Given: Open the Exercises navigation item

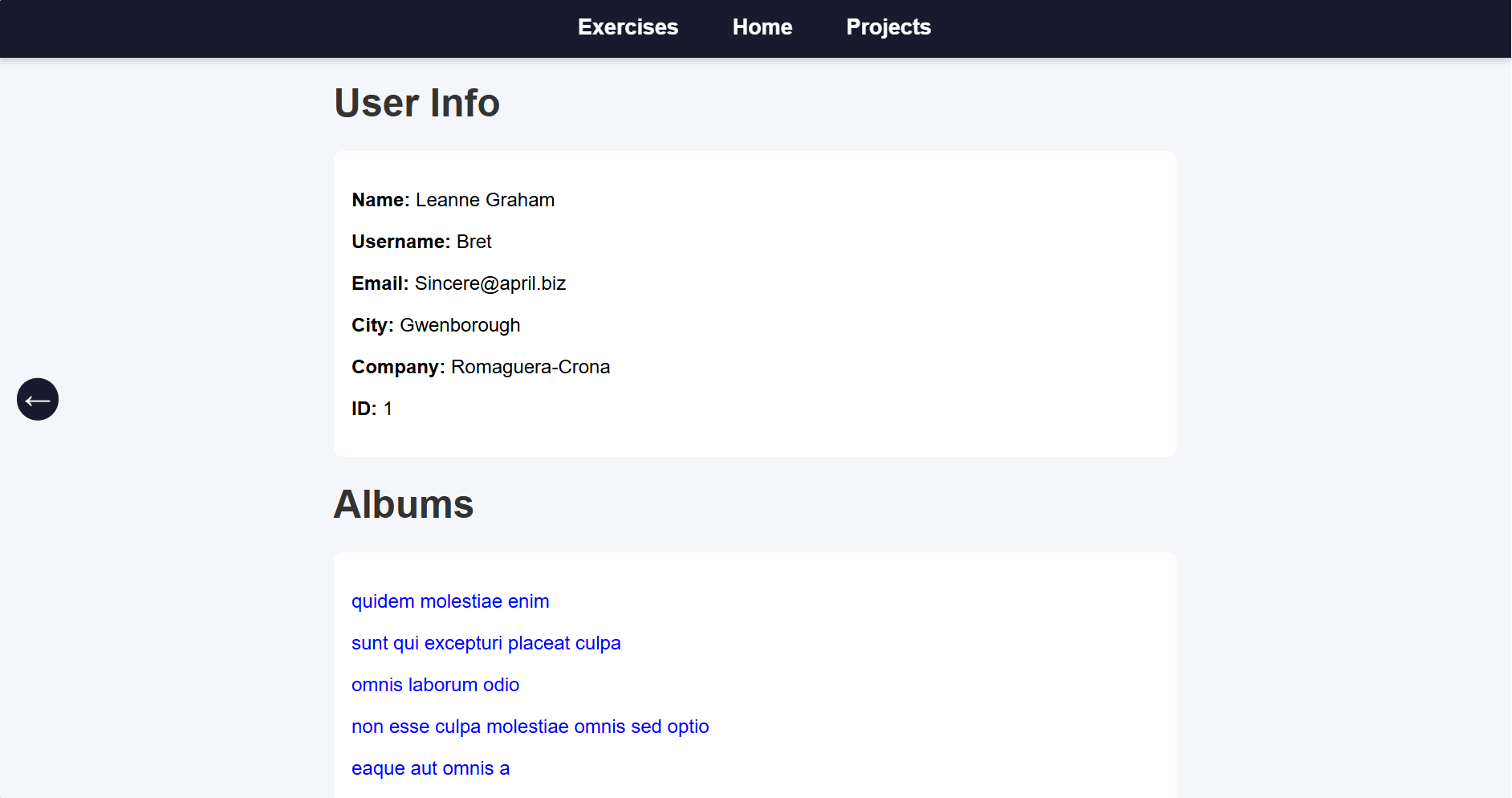Looking at the screenshot, I should tap(628, 27).
